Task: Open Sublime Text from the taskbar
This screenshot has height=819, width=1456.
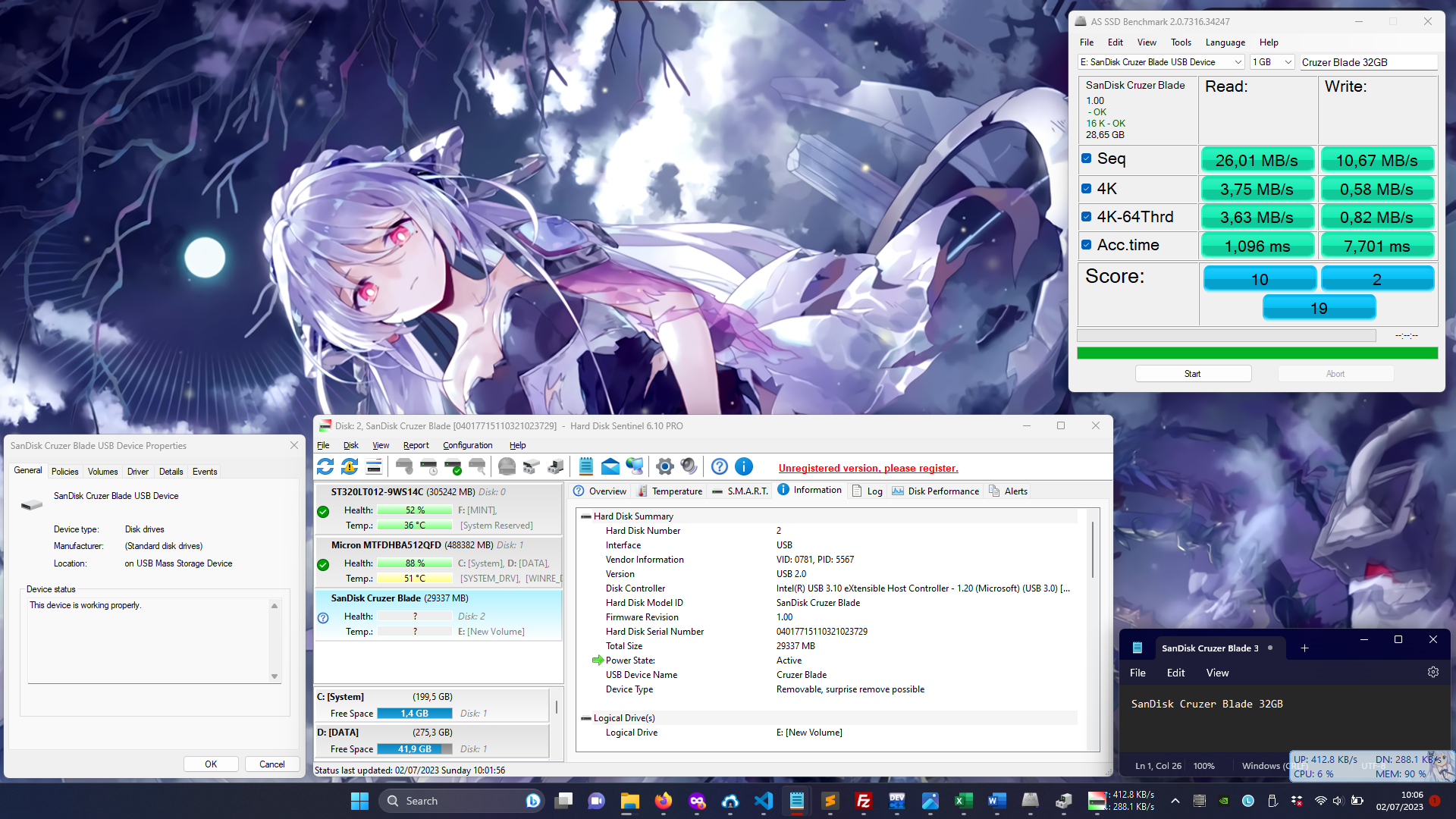Action: [x=830, y=801]
